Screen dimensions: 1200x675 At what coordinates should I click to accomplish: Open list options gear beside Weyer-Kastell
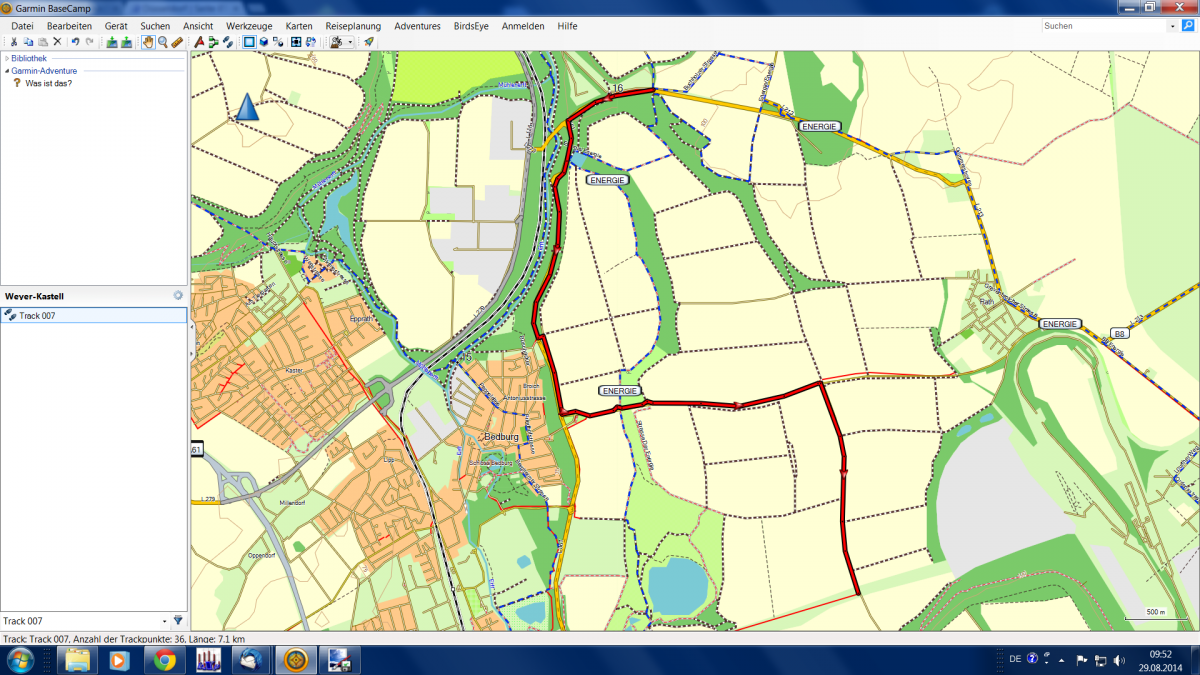(x=178, y=296)
